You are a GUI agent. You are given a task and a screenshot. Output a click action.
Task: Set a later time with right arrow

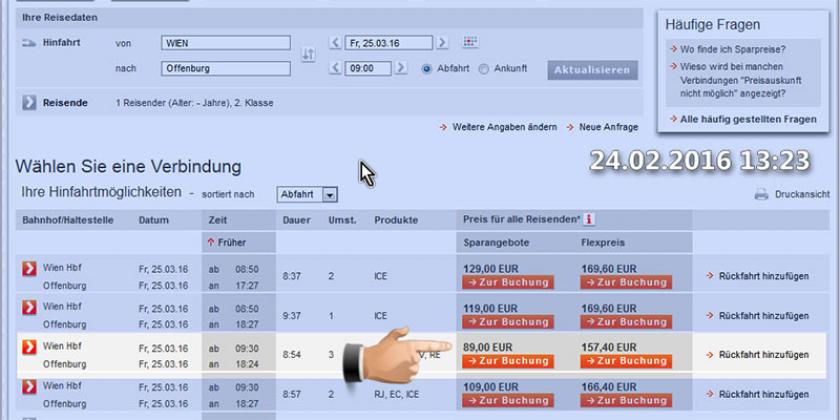[x=401, y=69]
